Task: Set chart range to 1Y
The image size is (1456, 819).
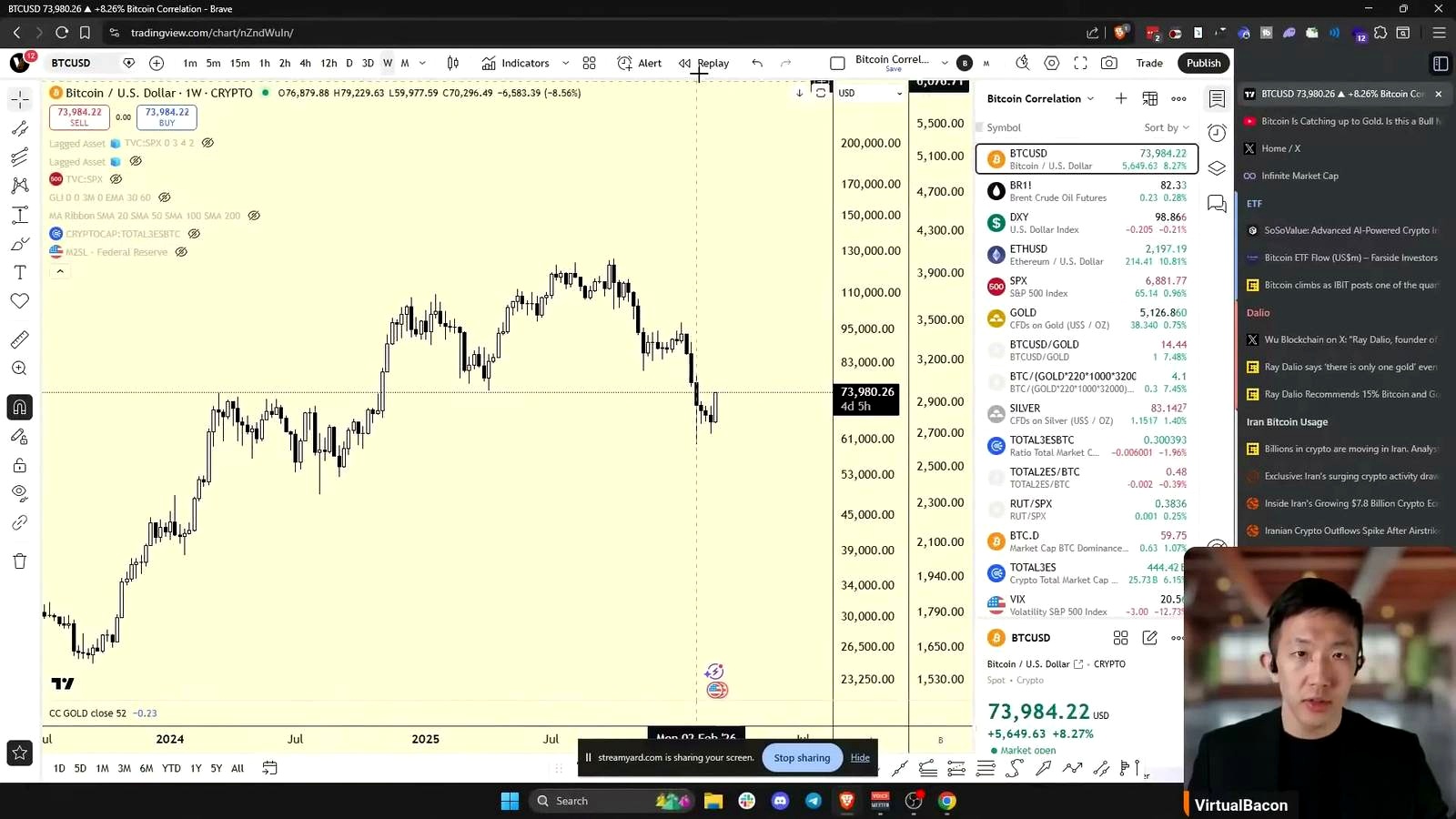Action: click(x=196, y=768)
